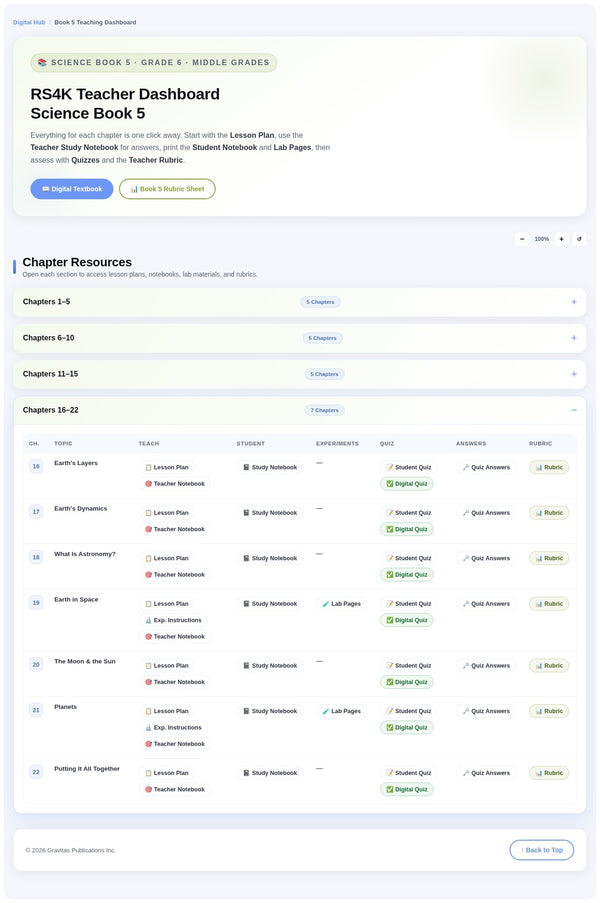600x903 pixels.
Task: Open the Digital Textbook
Action: click(x=71, y=188)
